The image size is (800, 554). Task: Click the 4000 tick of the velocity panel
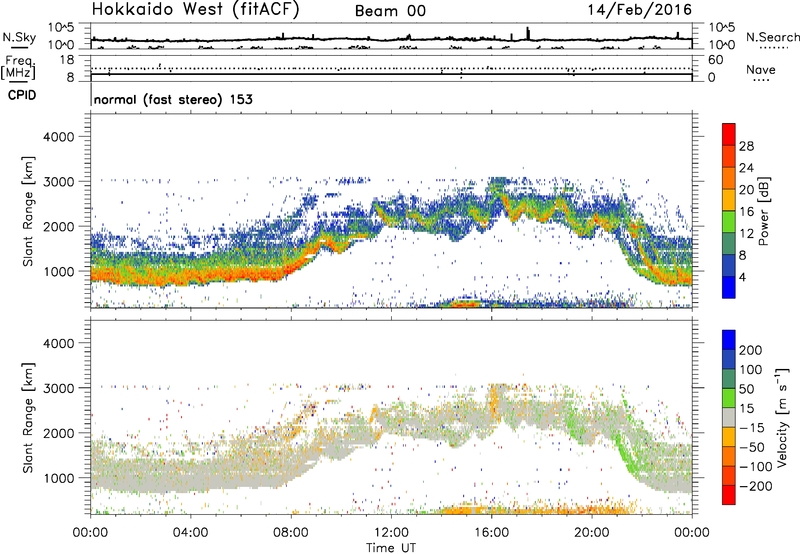tap(58, 343)
